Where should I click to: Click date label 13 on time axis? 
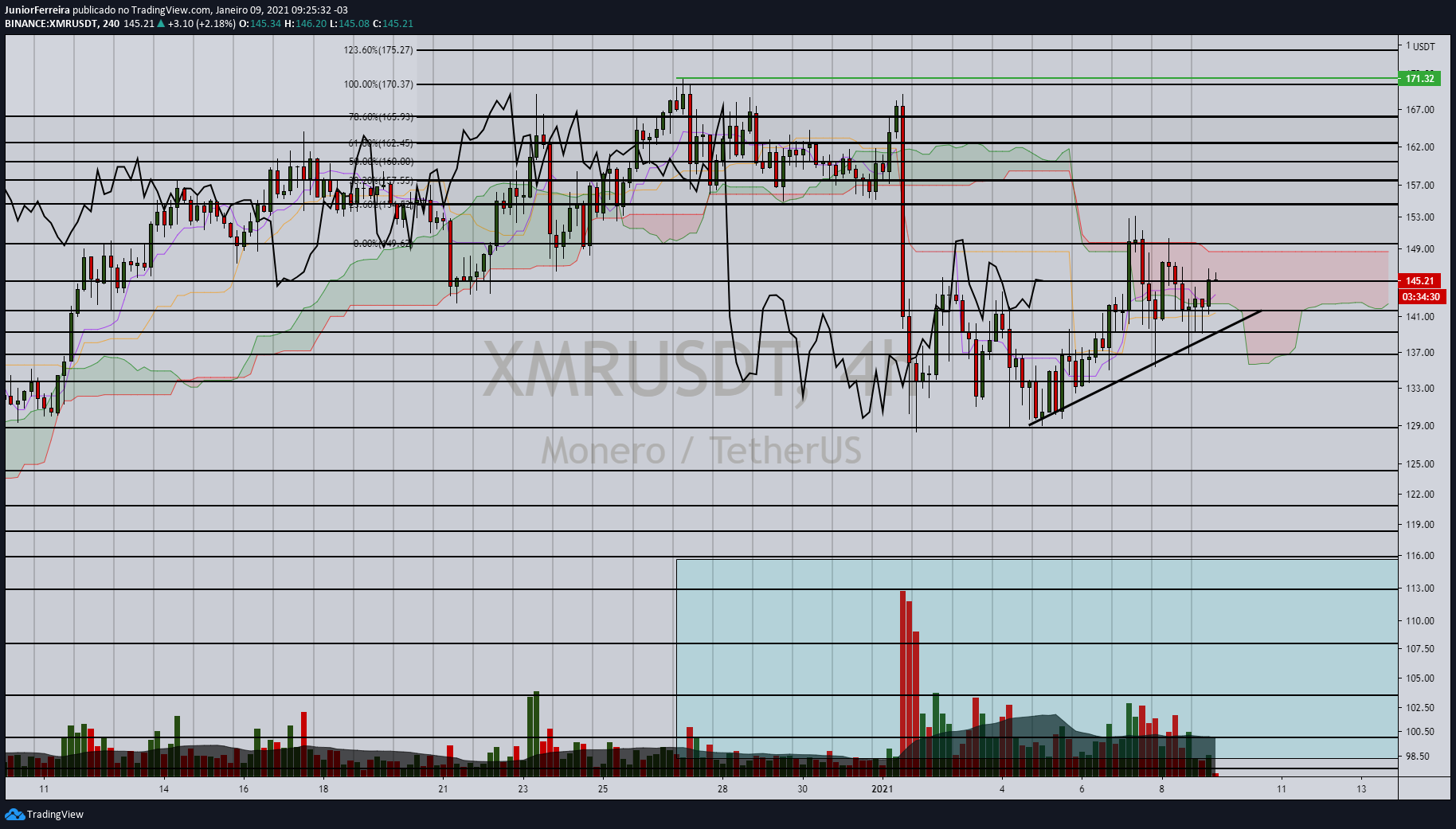(x=1361, y=789)
